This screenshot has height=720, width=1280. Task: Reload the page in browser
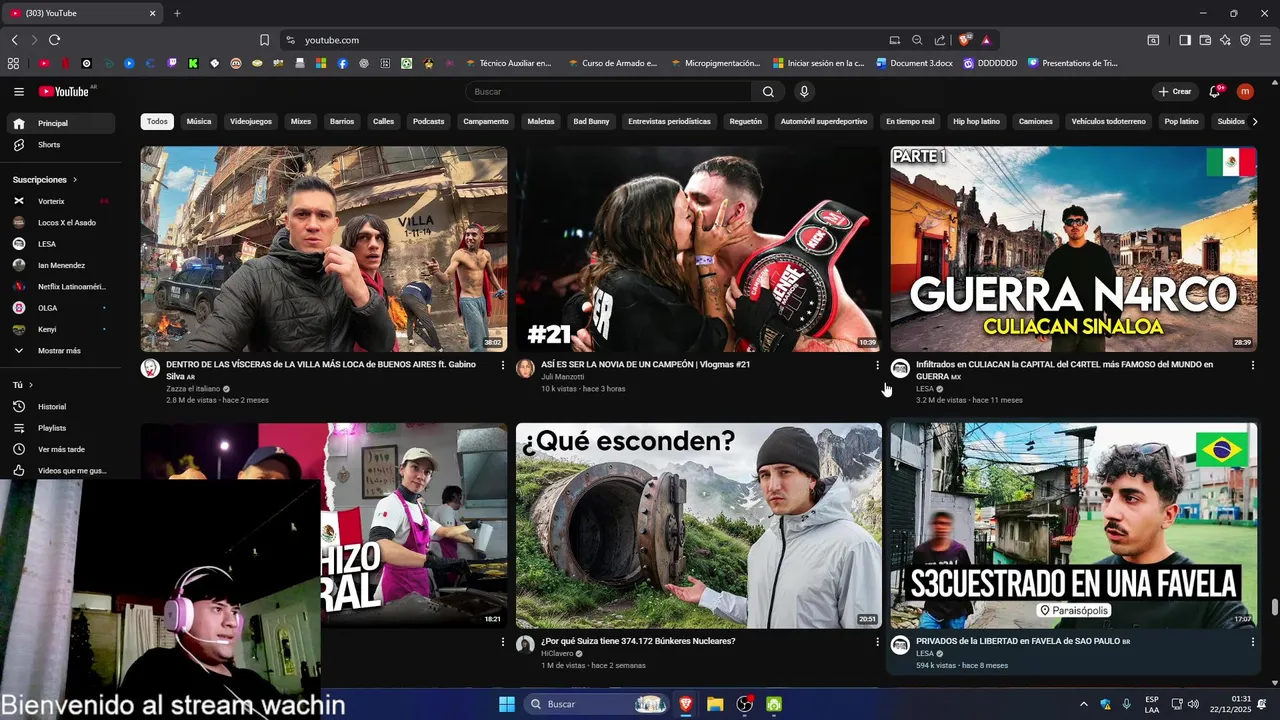(54, 40)
